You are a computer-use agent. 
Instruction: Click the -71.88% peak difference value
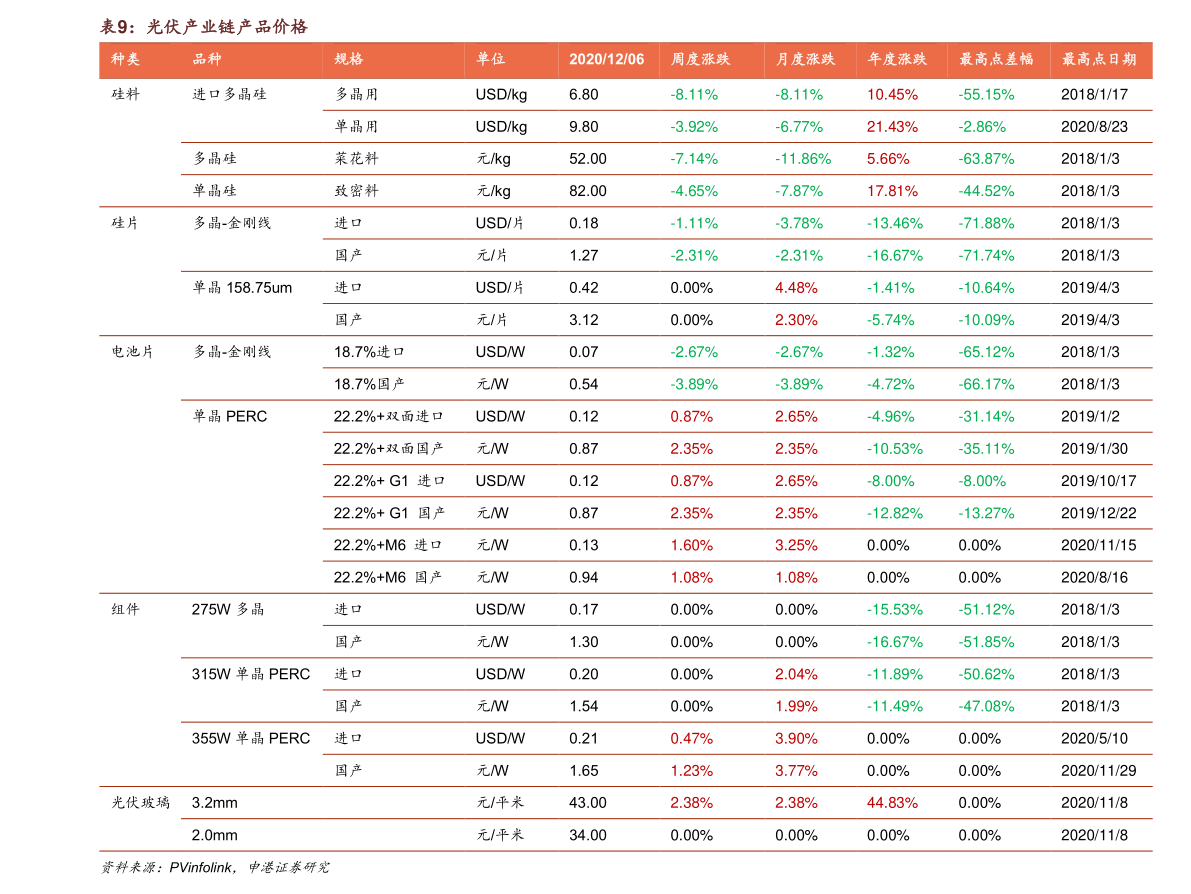986,223
